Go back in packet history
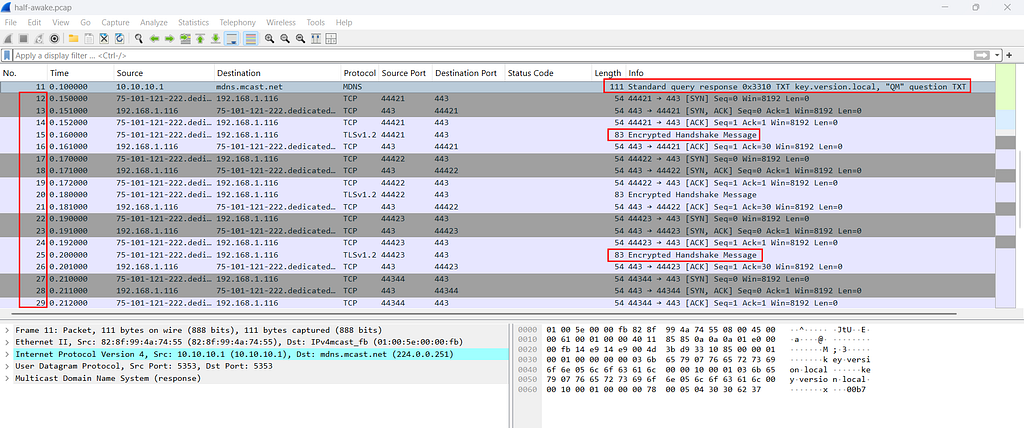The width and height of the screenshot is (1024, 428). (x=154, y=39)
